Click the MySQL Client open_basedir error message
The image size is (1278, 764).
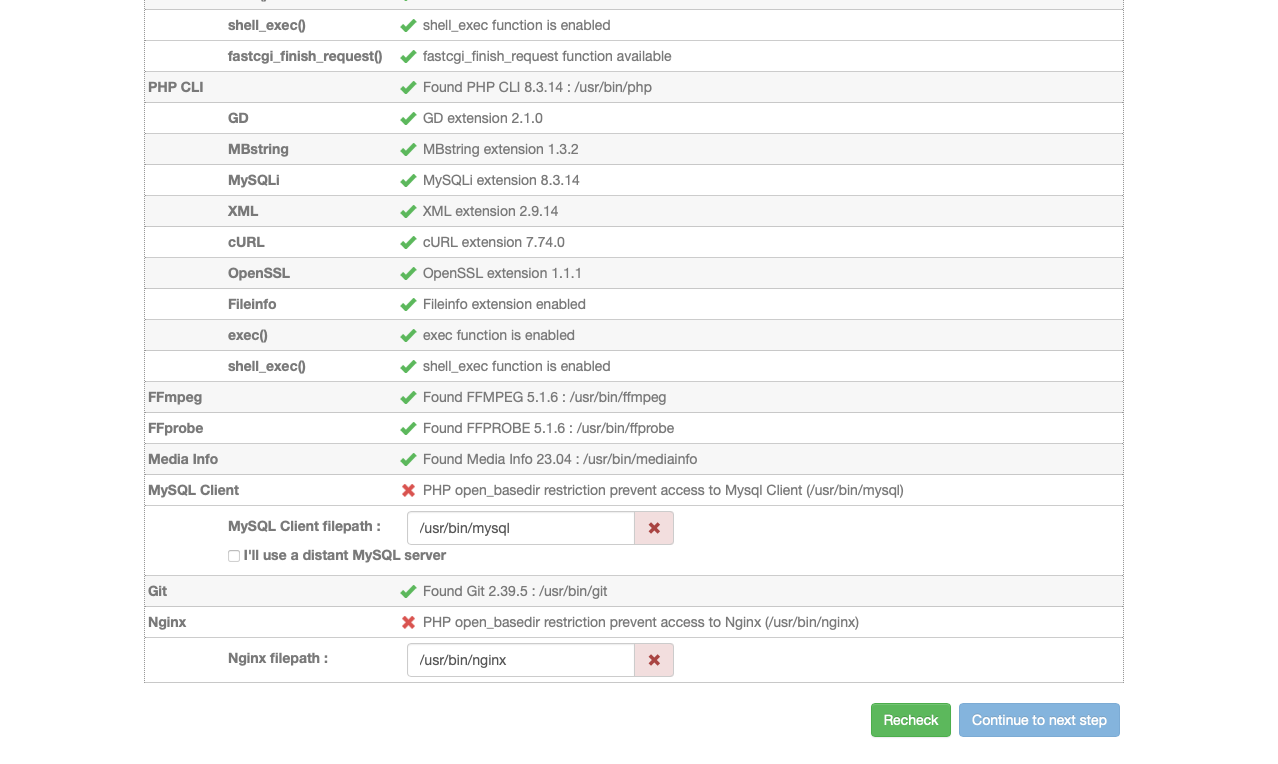point(663,490)
